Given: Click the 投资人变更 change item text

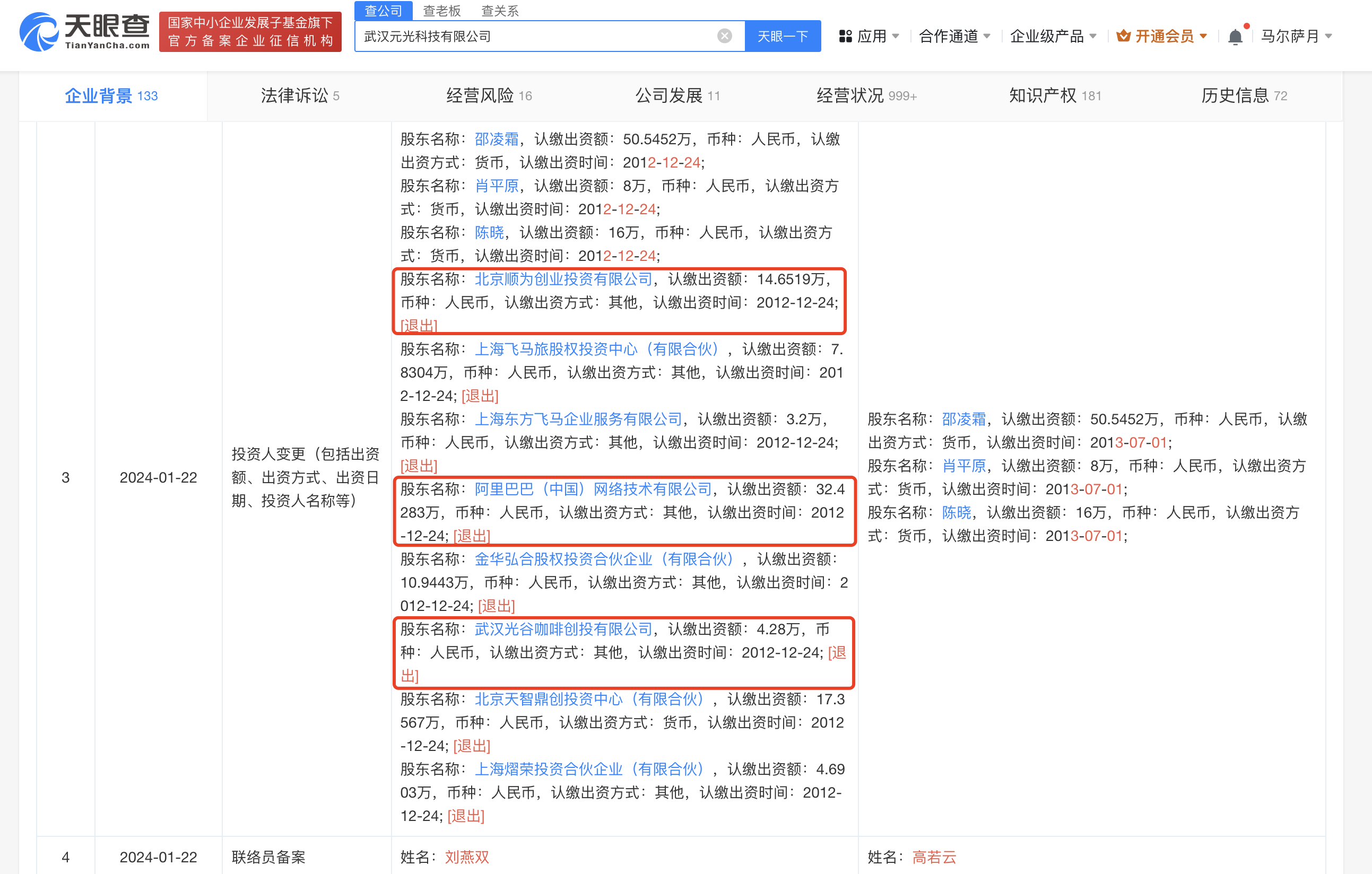Looking at the screenshot, I should point(306,477).
